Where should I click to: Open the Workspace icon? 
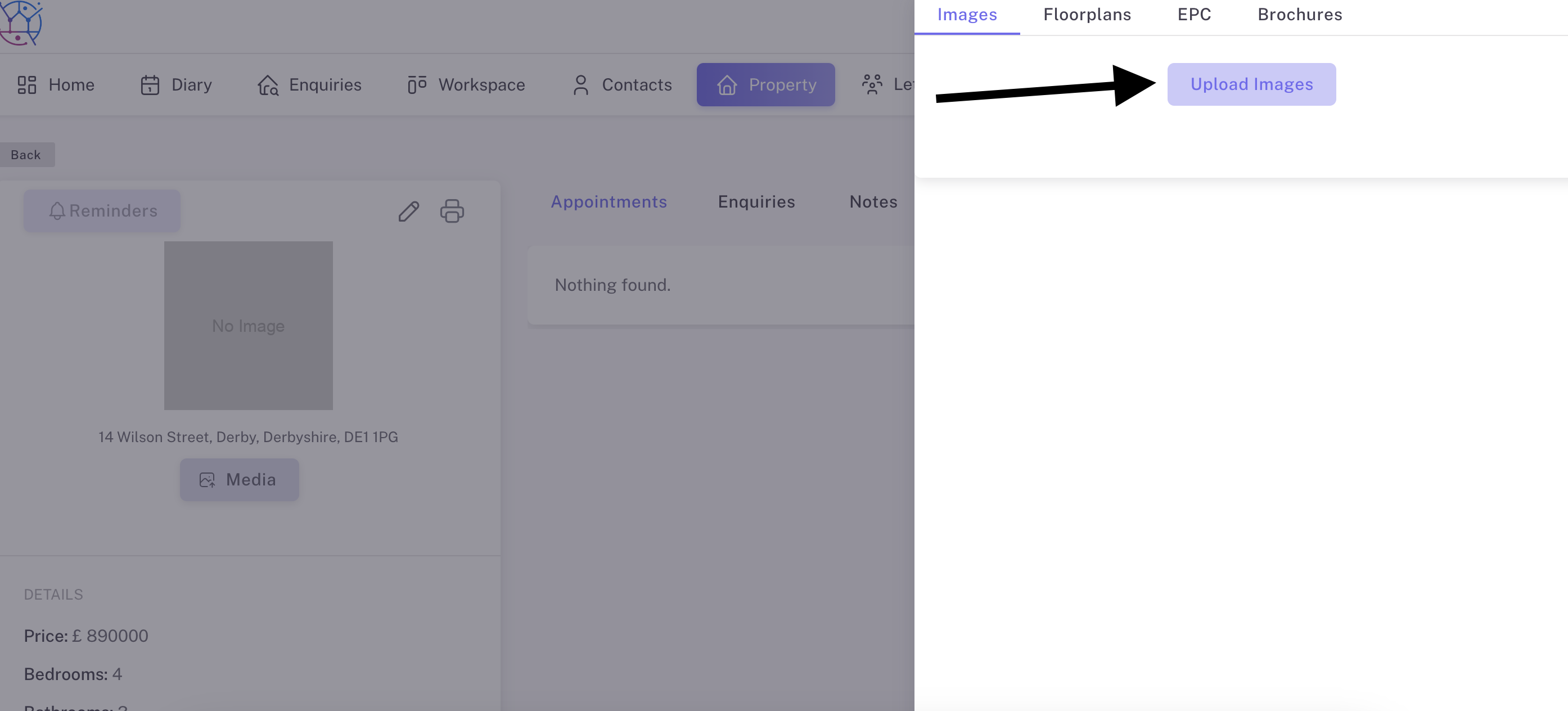point(417,84)
